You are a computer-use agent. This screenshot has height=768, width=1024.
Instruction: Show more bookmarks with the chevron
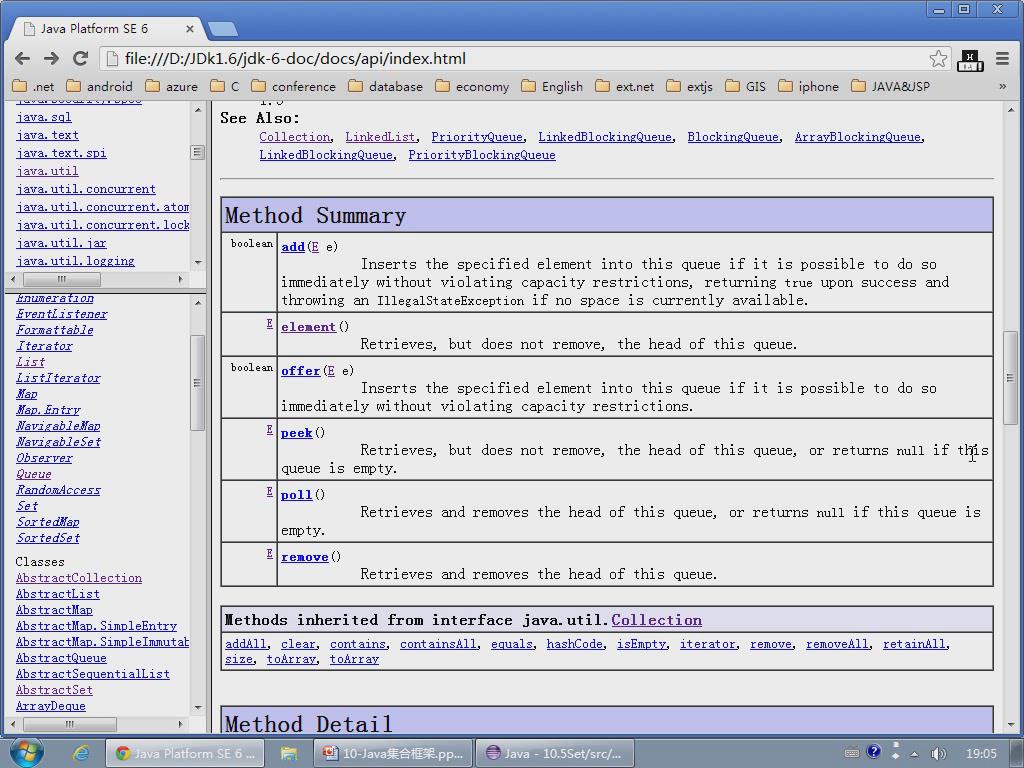[x=1002, y=86]
